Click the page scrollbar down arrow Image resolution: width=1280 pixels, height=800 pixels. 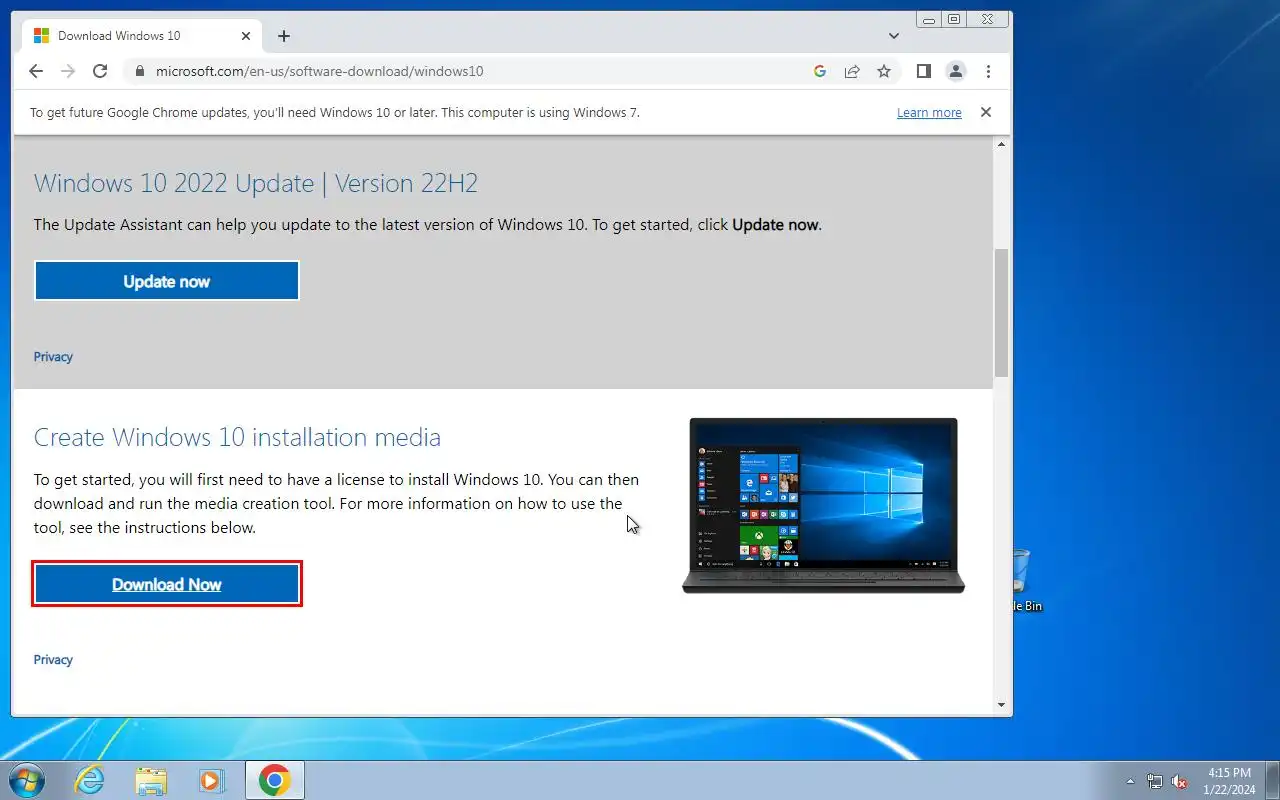(1002, 704)
